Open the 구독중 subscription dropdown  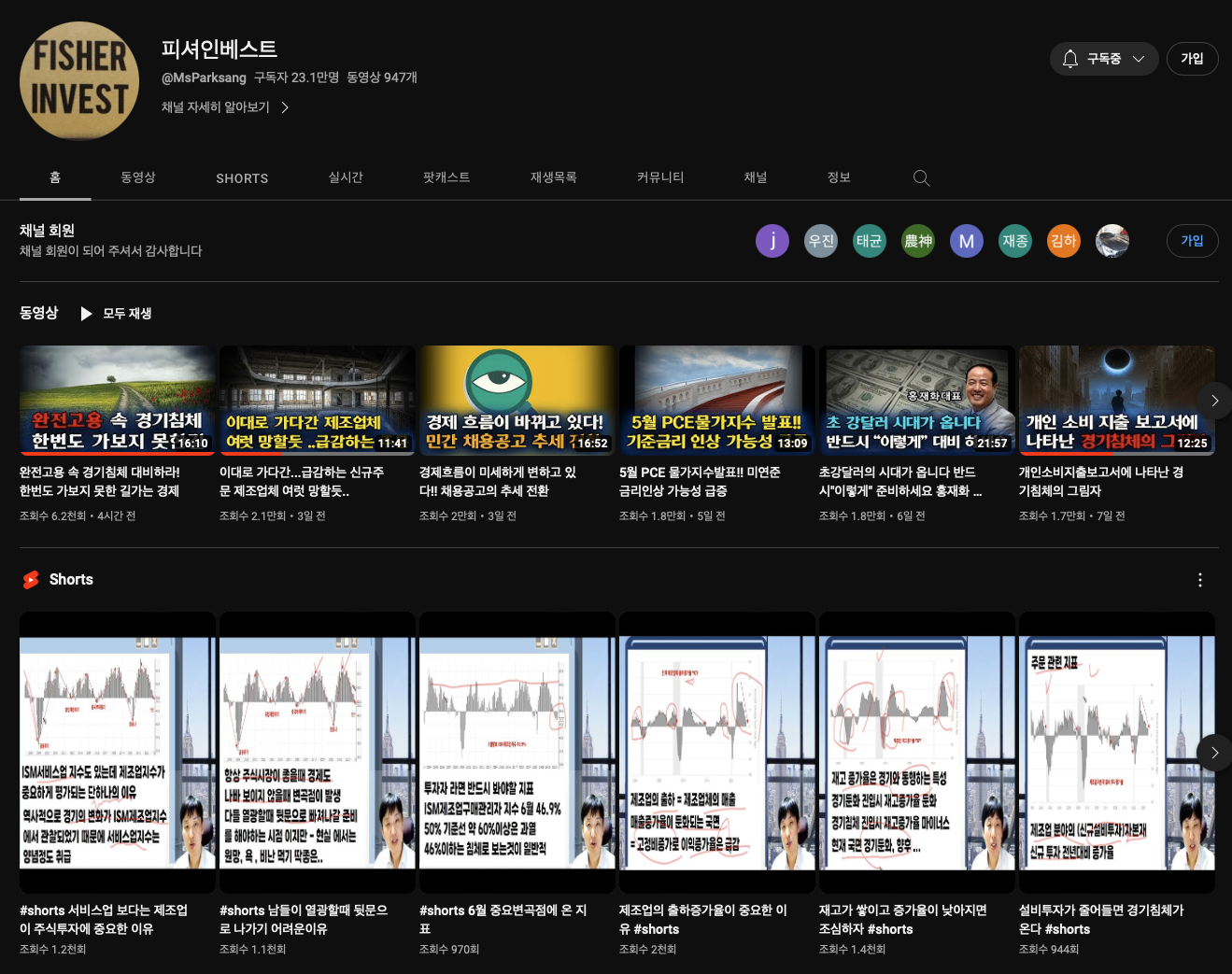point(1103,59)
